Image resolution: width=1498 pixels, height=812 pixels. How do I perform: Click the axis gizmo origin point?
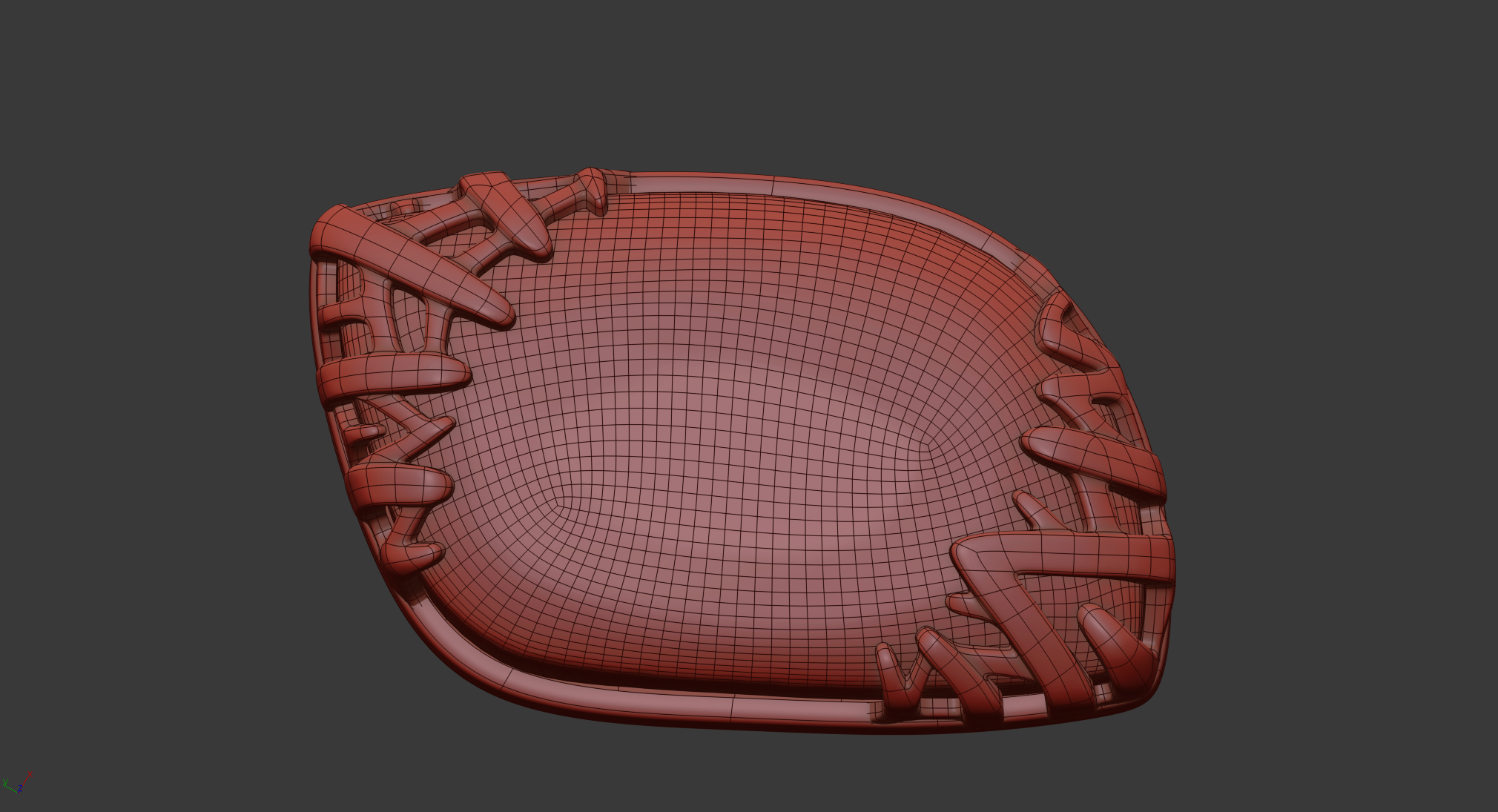[19, 793]
